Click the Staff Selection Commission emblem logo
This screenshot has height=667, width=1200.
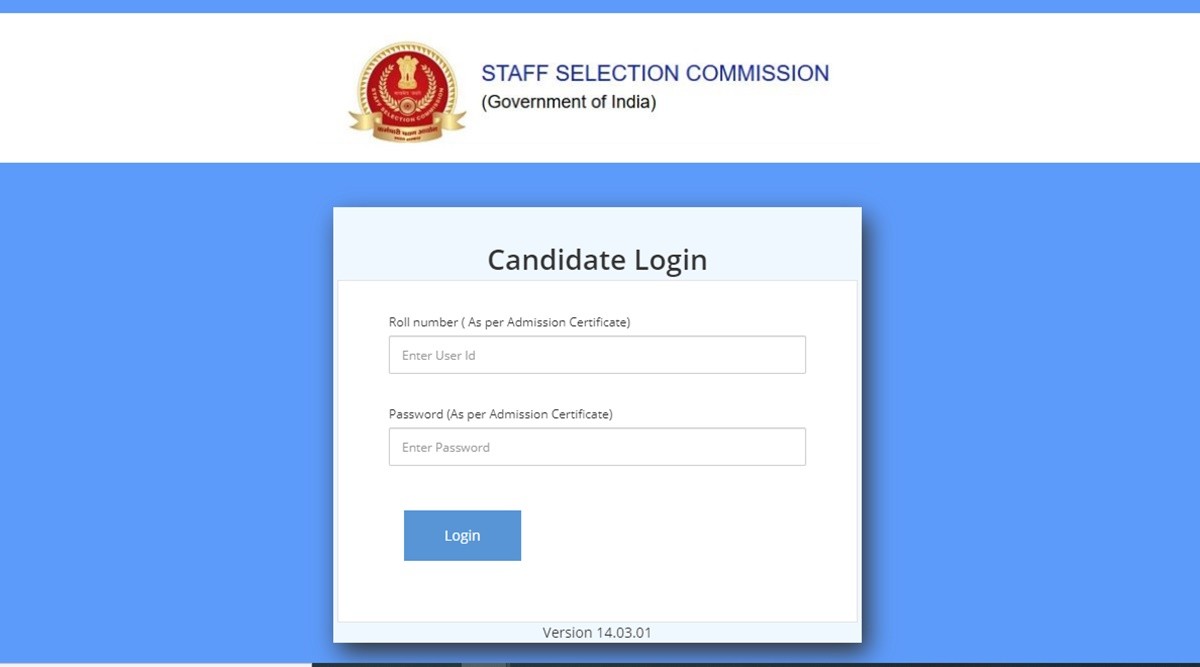[x=407, y=92]
